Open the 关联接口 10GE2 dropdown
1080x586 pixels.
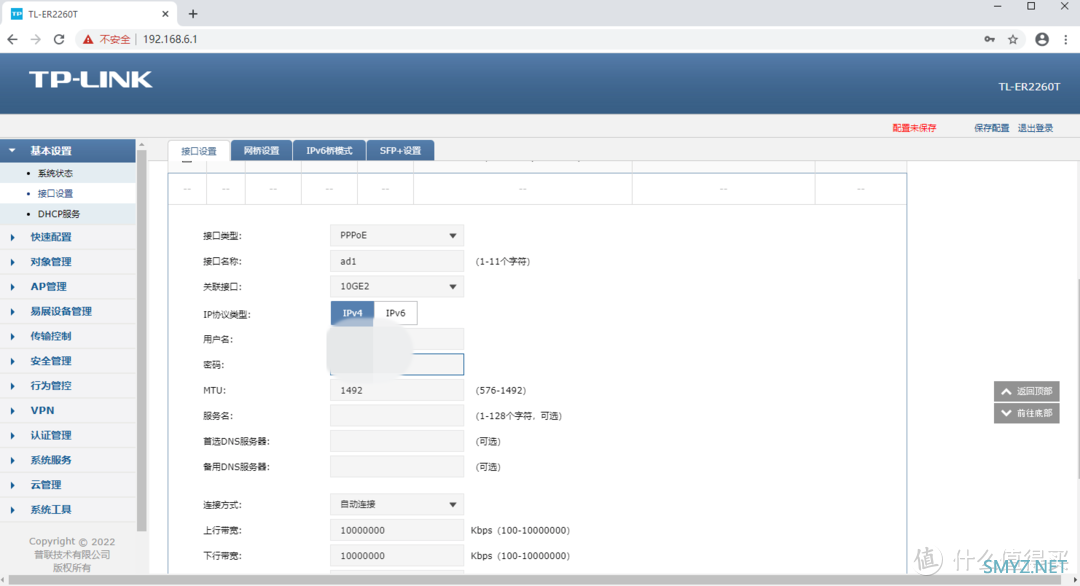(x=397, y=286)
